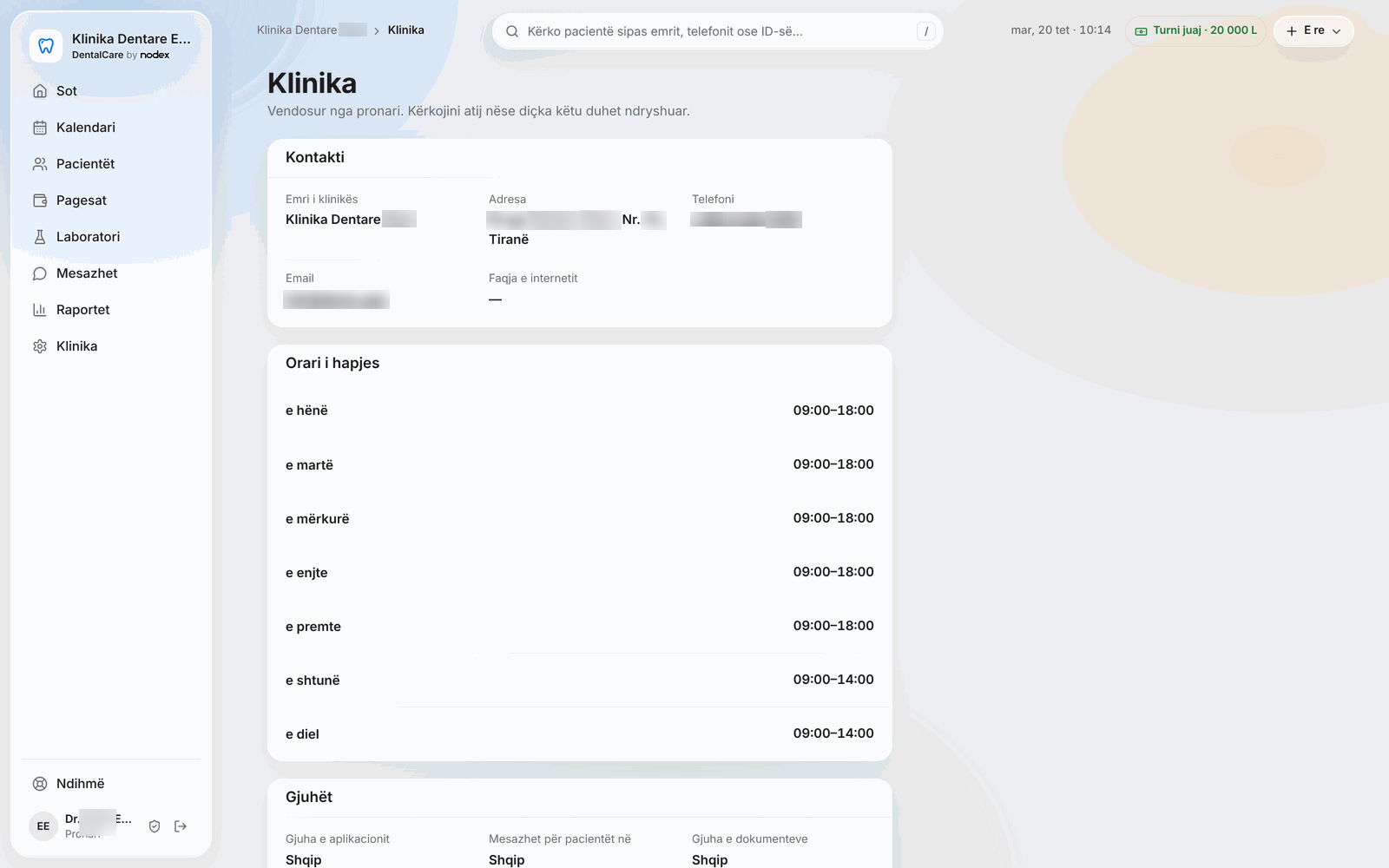Click the tooth logo icon in the sidebar
The width and height of the screenshot is (1389, 868).
click(x=46, y=46)
